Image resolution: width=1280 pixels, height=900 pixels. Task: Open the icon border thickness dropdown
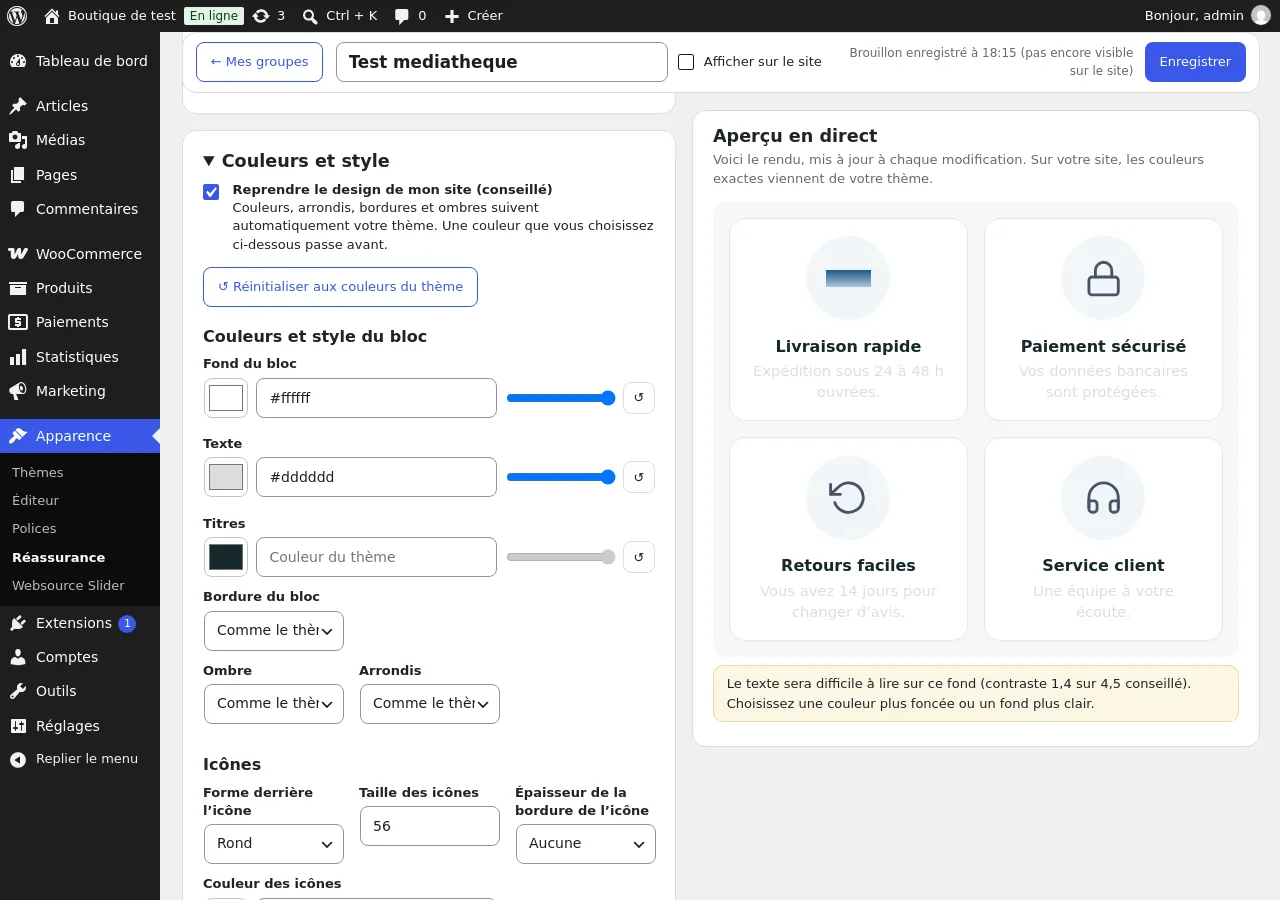(586, 844)
